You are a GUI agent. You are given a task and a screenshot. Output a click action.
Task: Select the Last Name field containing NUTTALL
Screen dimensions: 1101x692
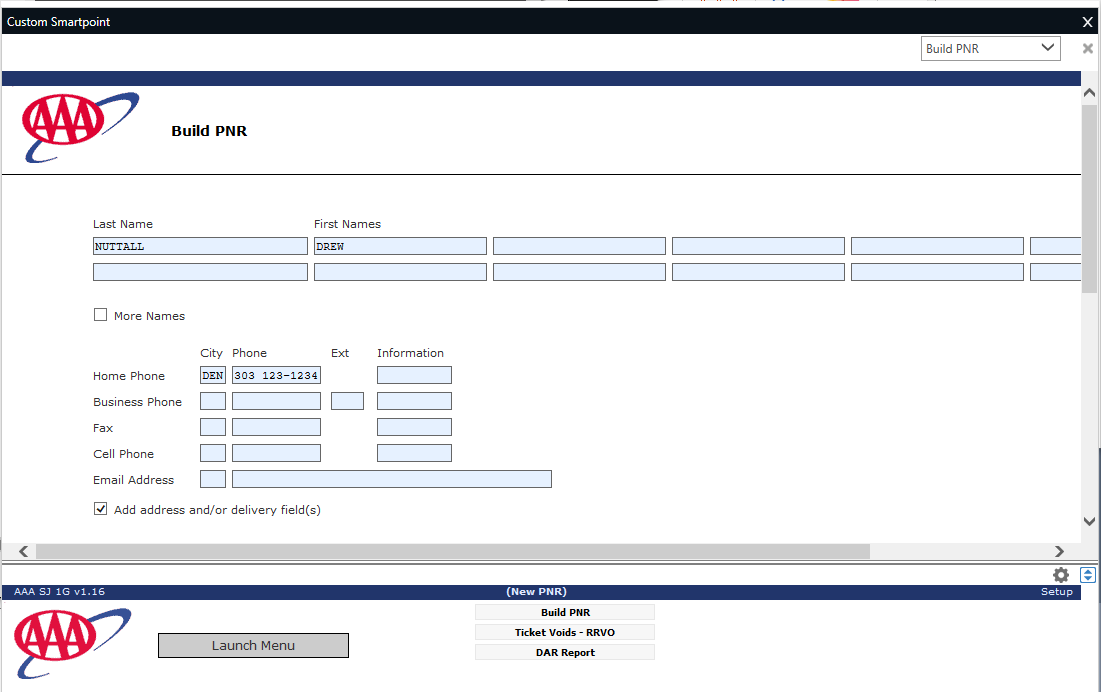tap(200, 245)
